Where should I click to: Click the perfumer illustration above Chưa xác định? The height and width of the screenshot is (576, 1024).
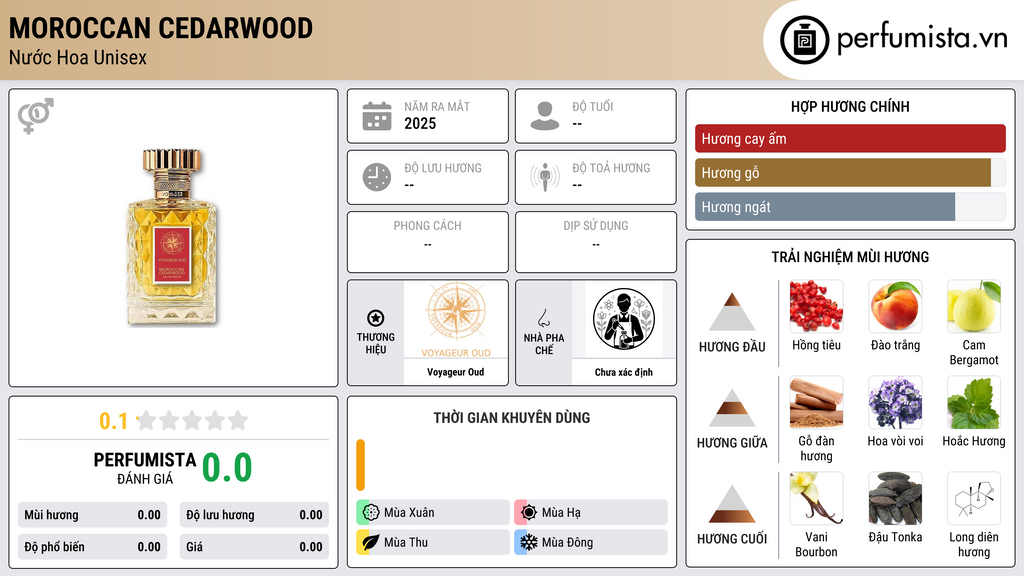624,319
